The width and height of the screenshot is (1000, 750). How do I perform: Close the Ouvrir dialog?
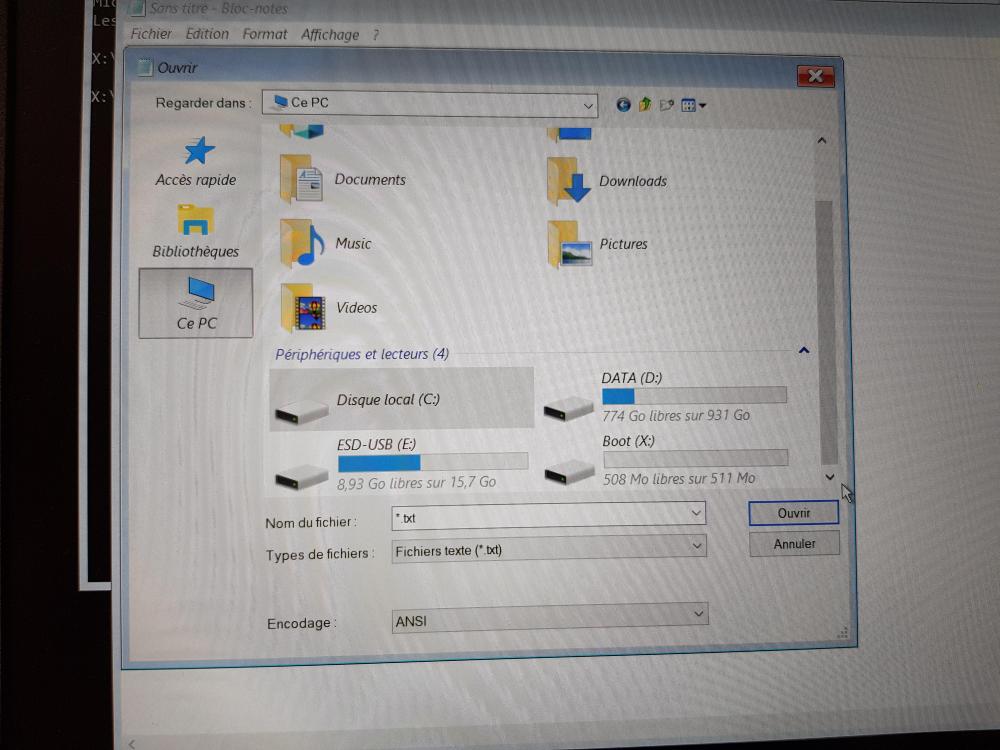pos(816,76)
